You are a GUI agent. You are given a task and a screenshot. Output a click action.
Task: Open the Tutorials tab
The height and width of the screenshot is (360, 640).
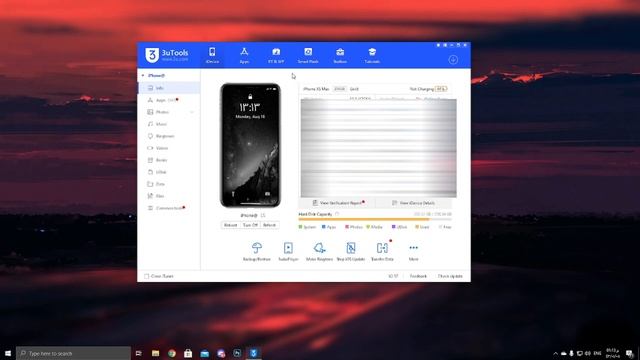(x=372, y=56)
